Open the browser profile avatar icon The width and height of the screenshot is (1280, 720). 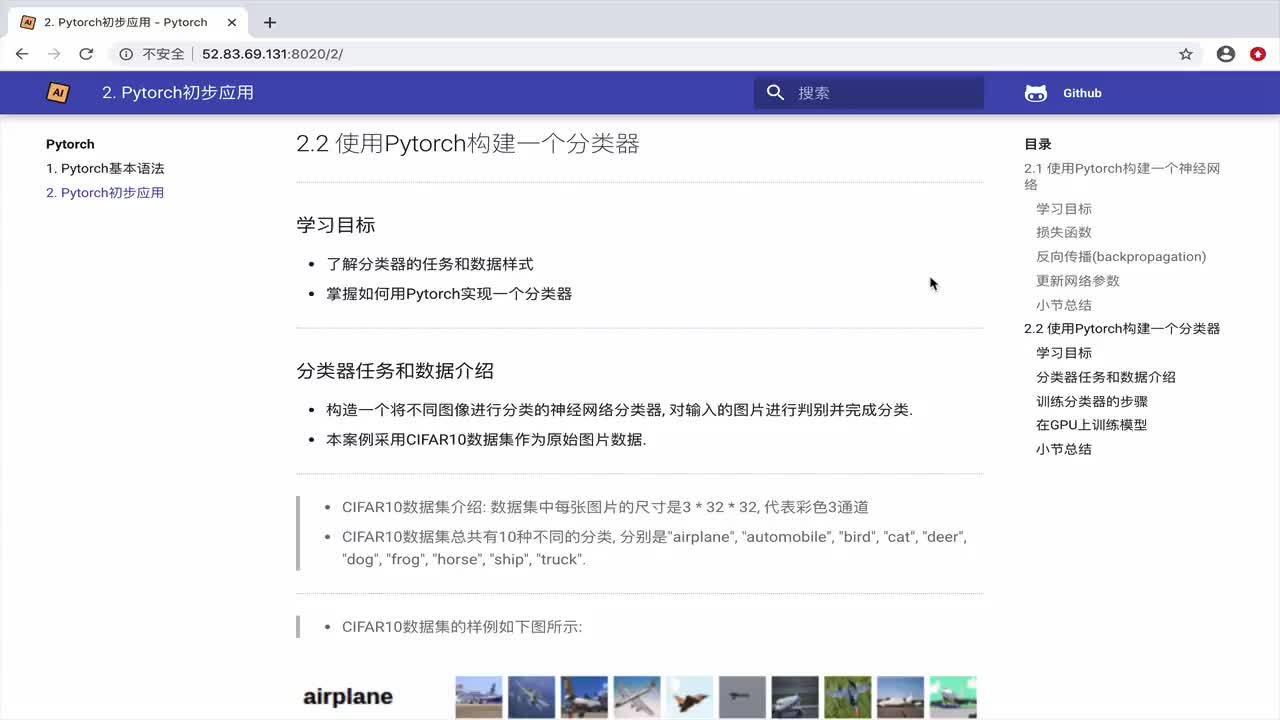click(x=1226, y=54)
